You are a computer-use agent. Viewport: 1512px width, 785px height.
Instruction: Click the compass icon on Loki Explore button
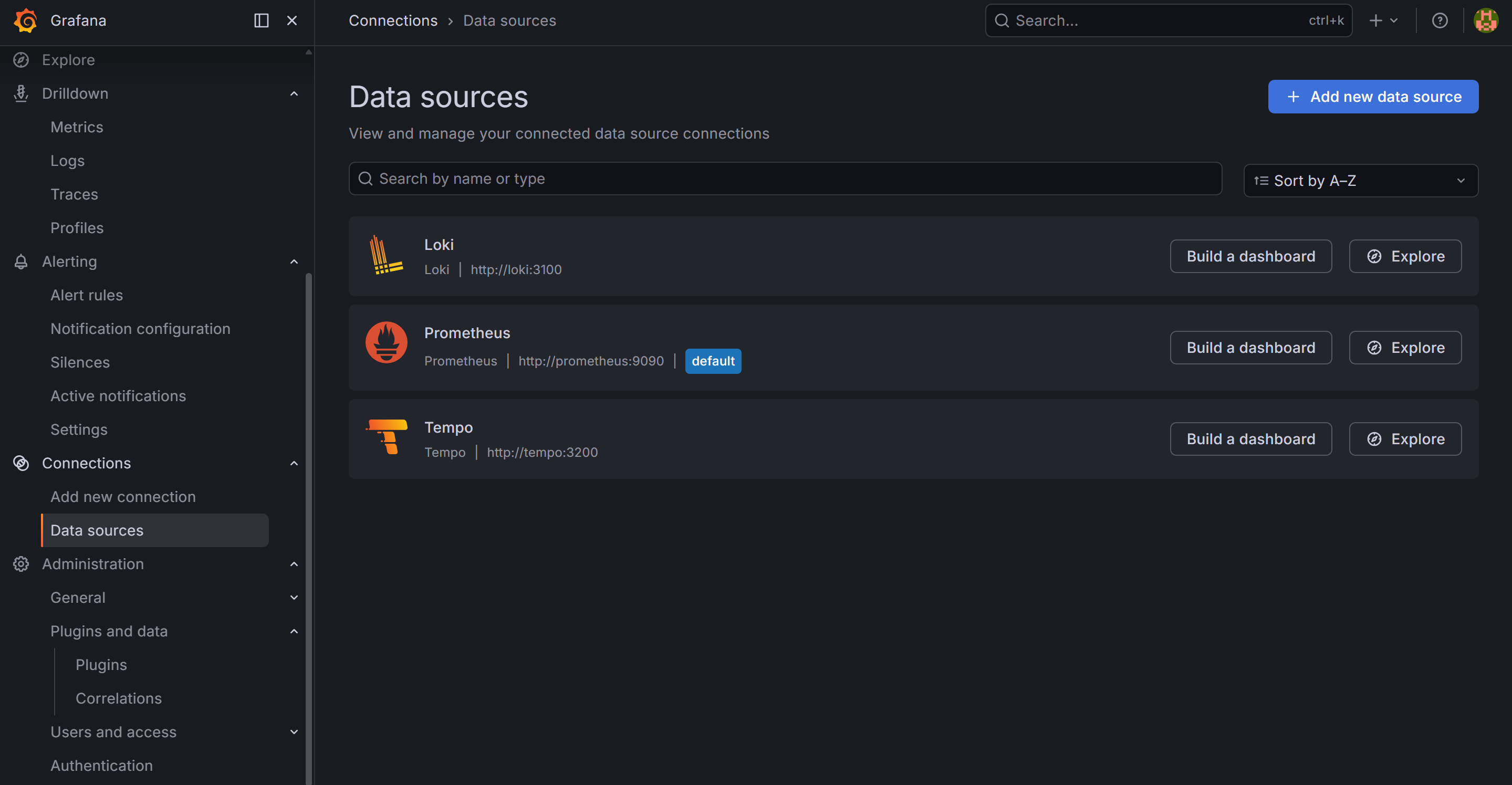[1374, 256]
